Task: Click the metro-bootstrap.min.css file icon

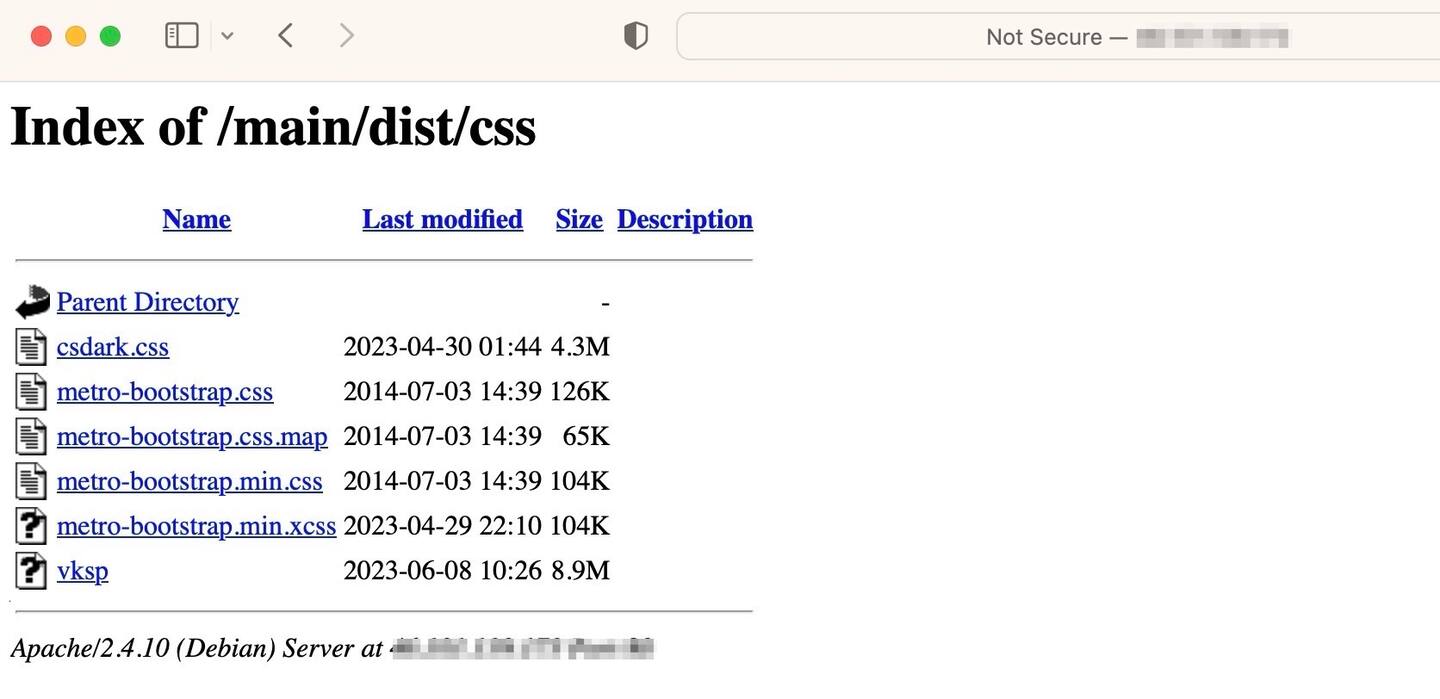Action: tap(32, 482)
